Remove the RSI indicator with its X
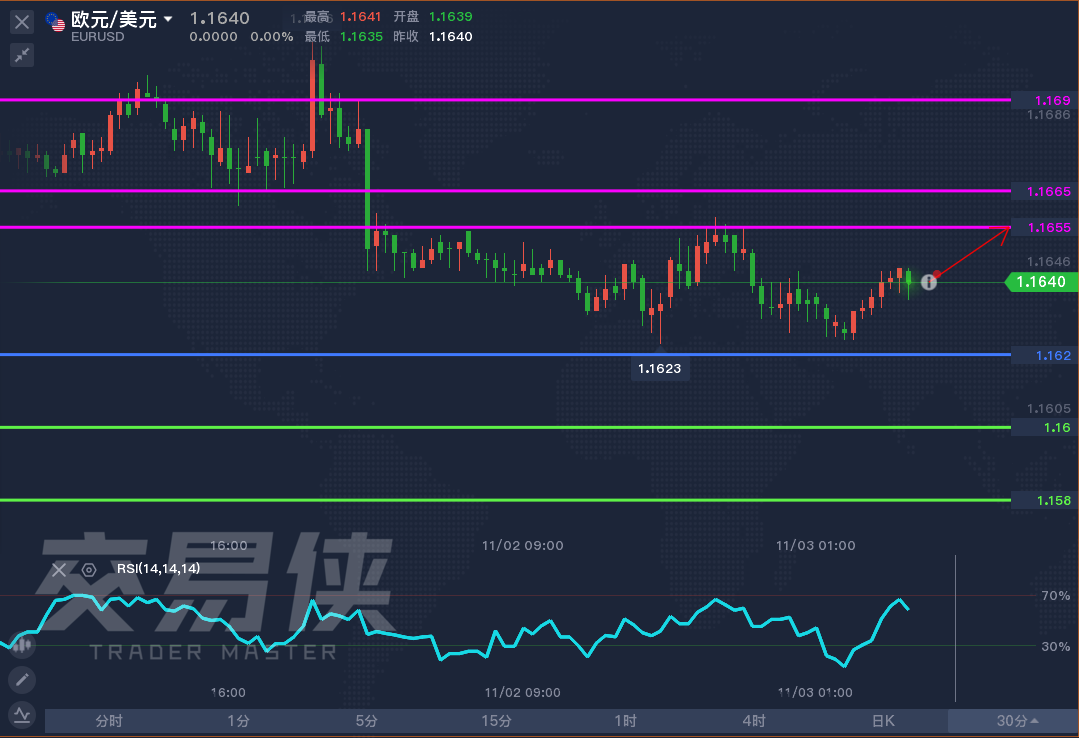This screenshot has height=738, width=1079. [x=59, y=570]
